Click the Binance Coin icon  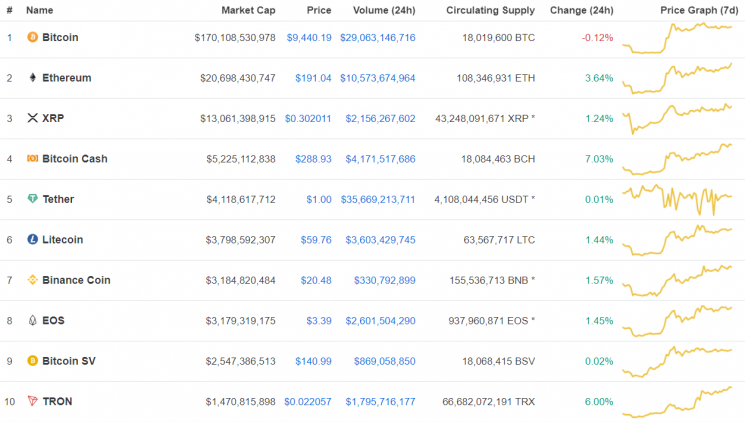(32, 279)
